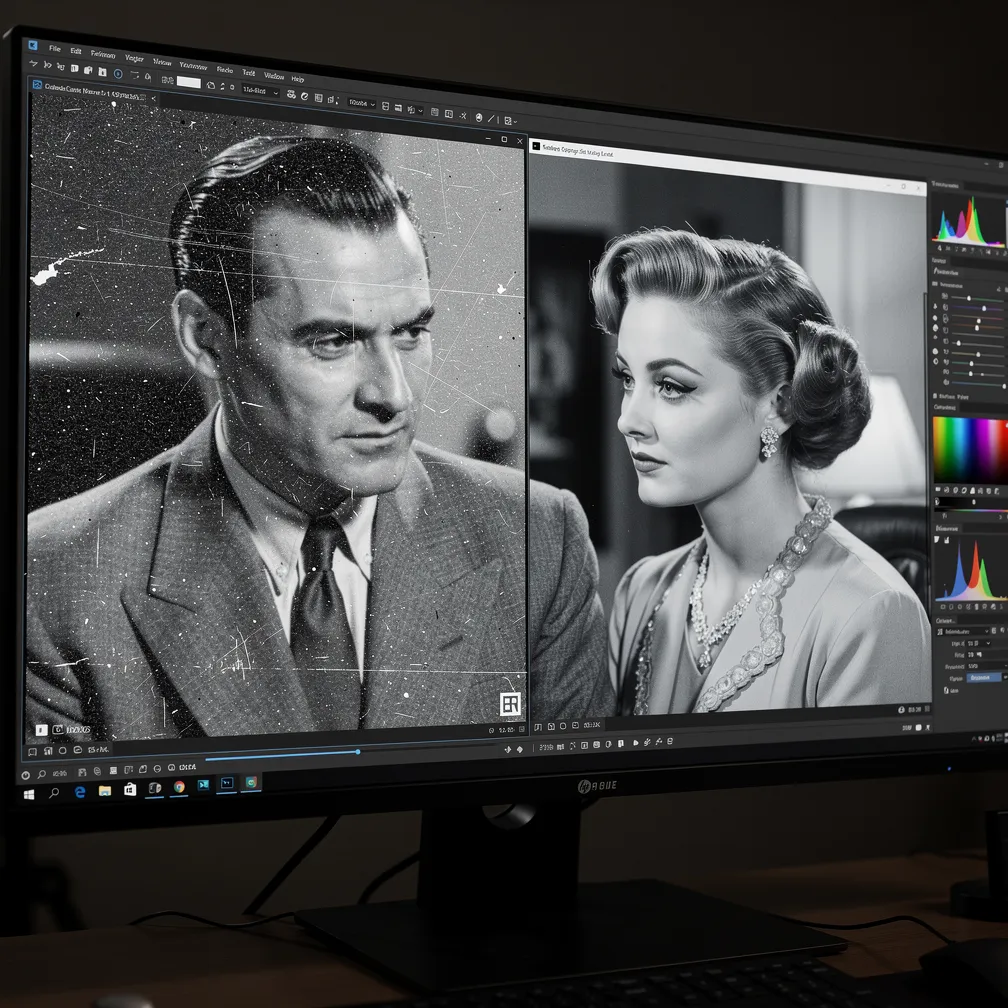
Task: Click the diagonal line tool icon in the toolbar
Action: coord(491,119)
